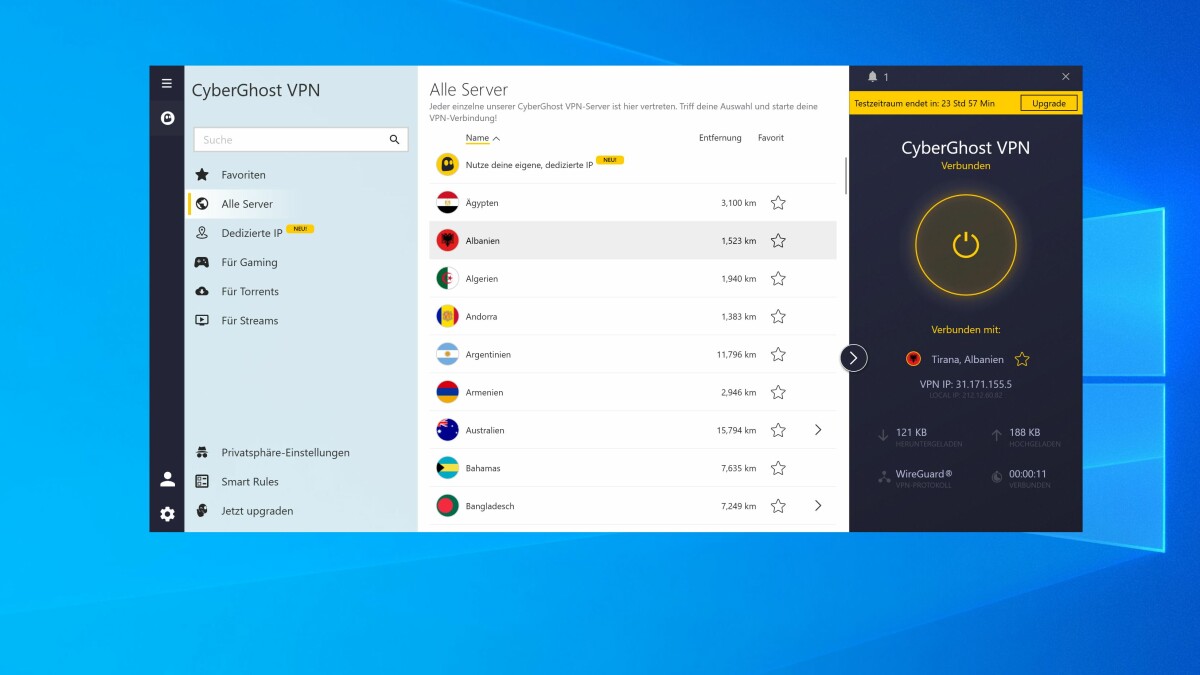Click the CyberGhost logo icon in sidebar
Screen dimensions: 1200x675
click(167, 118)
